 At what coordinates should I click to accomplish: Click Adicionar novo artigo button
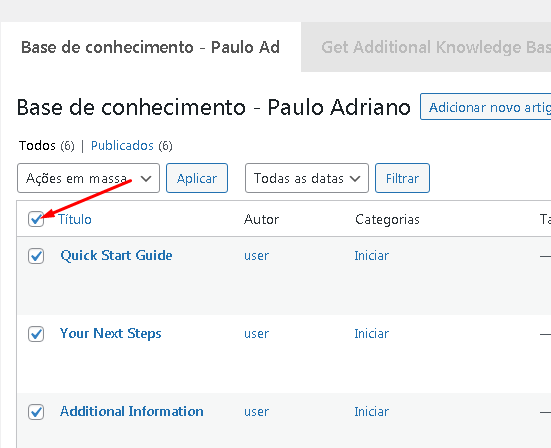pos(486,107)
